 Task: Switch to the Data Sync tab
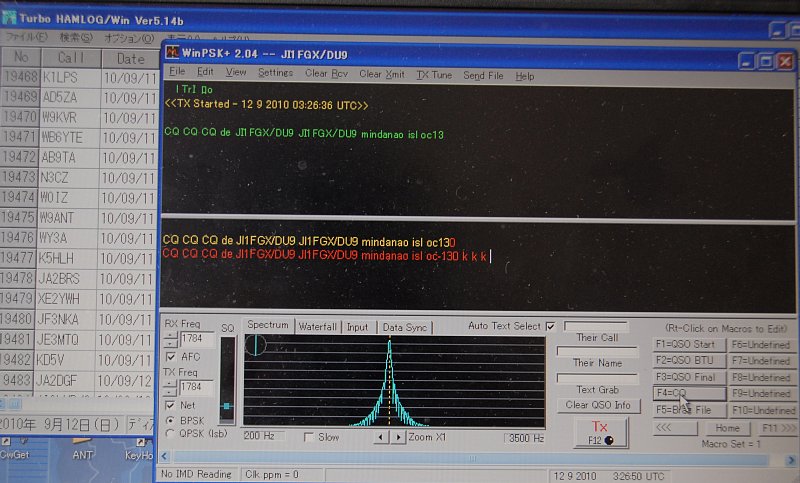(404, 327)
